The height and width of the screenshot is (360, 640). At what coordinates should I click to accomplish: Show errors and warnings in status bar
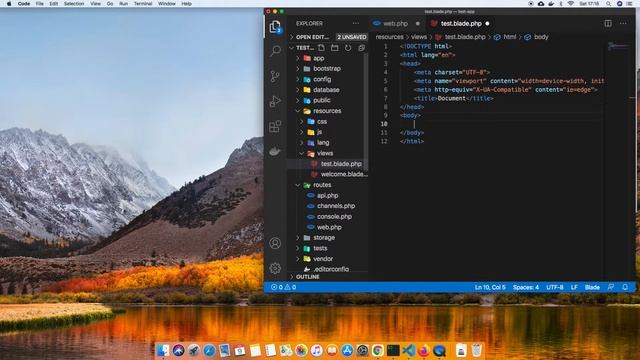click(x=284, y=287)
